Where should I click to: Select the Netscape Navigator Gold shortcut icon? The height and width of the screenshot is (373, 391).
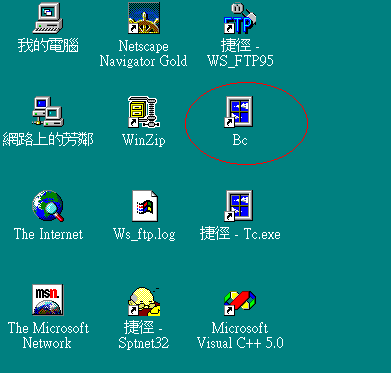[144, 18]
